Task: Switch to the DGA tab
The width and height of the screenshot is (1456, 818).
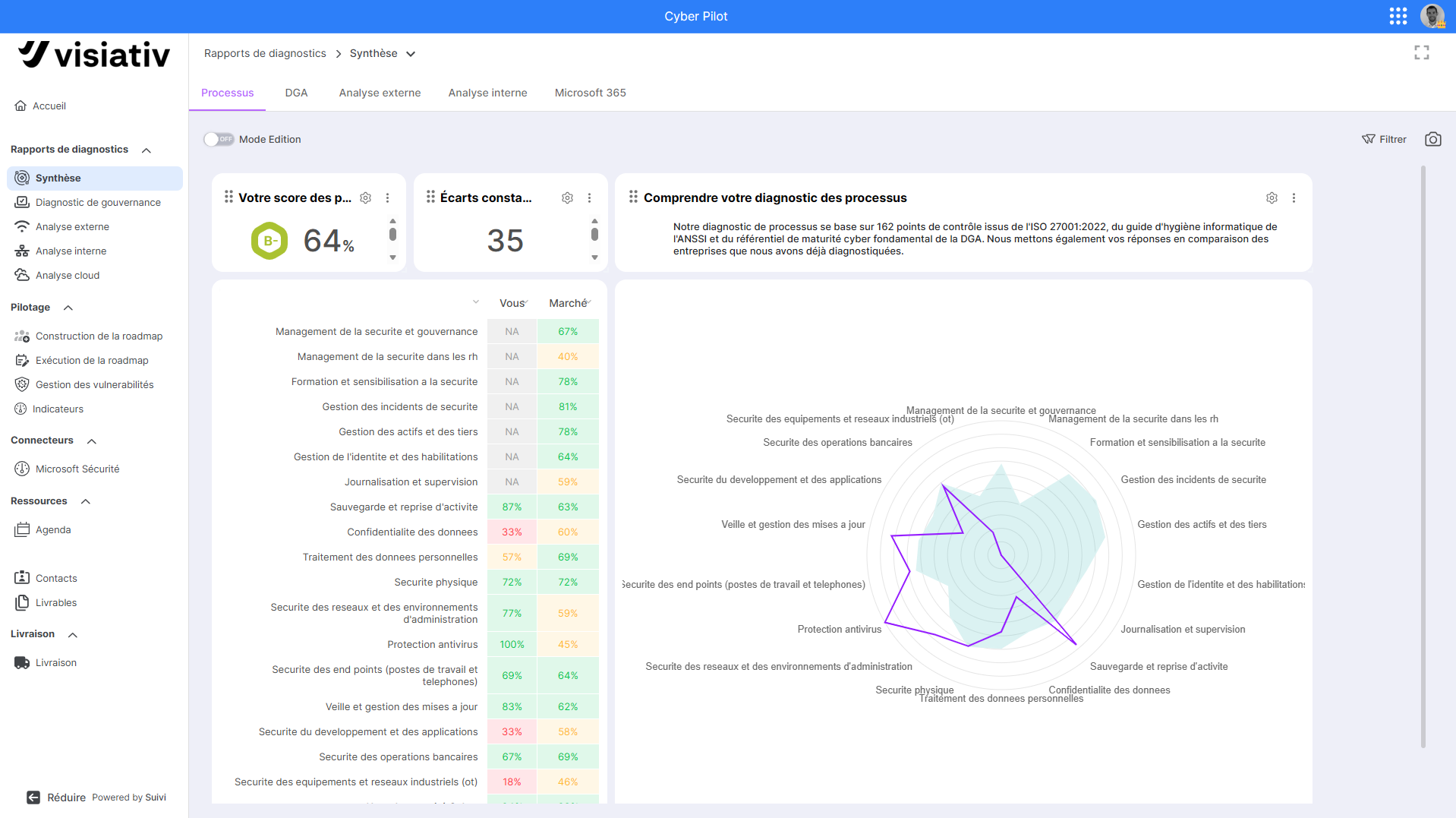Action: 296,93
